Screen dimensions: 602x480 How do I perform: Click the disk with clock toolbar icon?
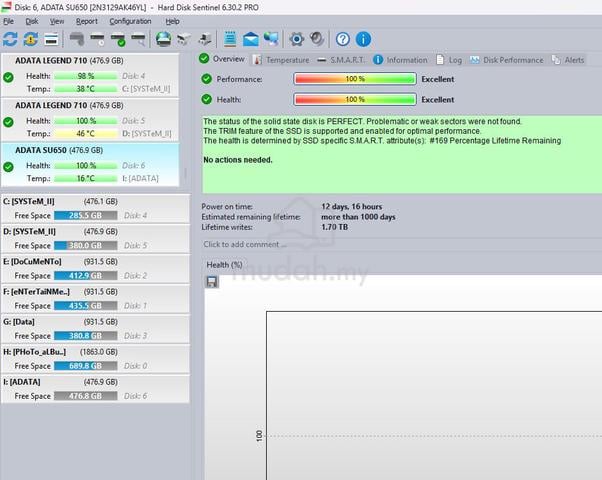point(98,39)
